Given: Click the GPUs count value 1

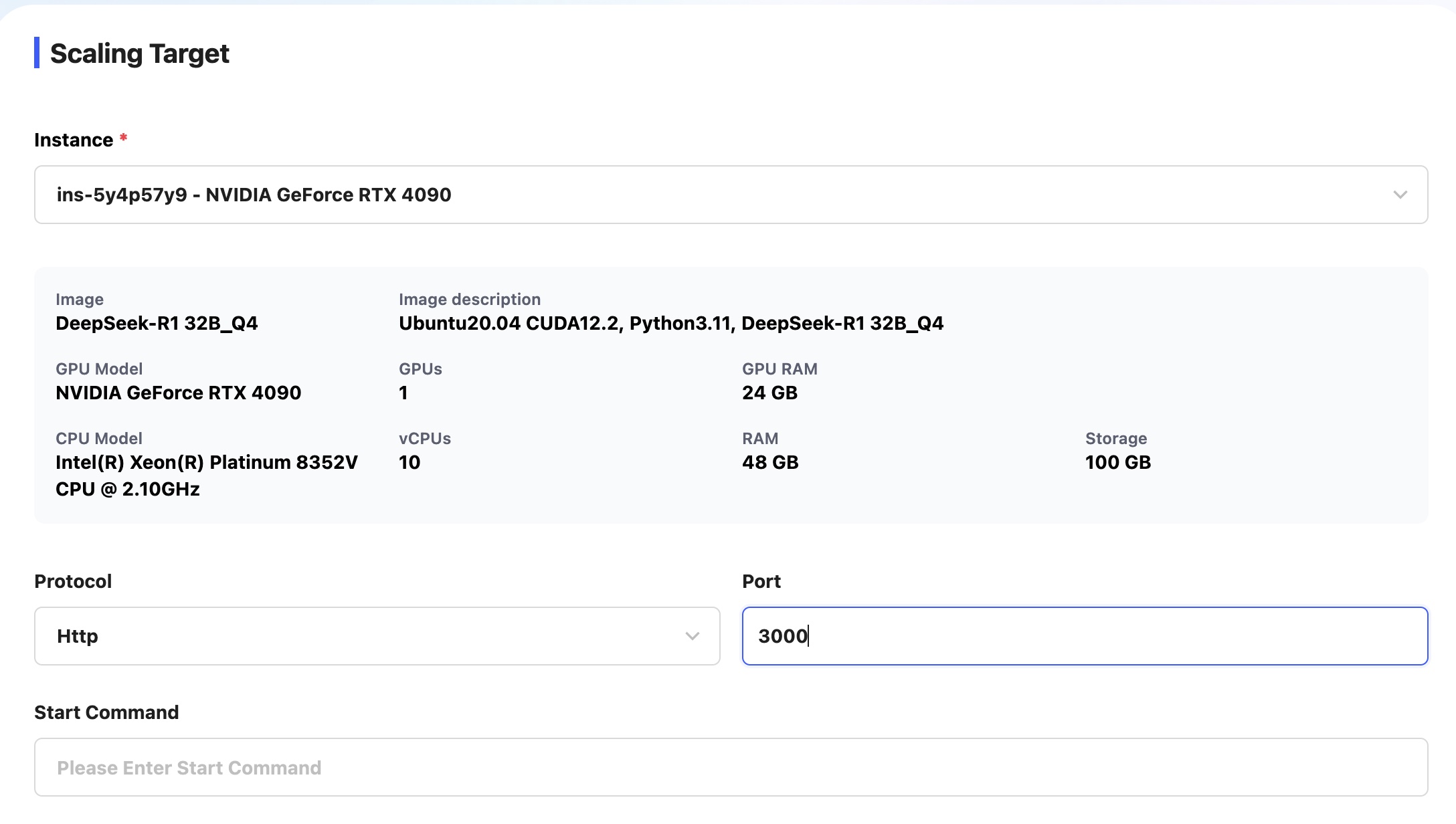Looking at the screenshot, I should [x=403, y=393].
